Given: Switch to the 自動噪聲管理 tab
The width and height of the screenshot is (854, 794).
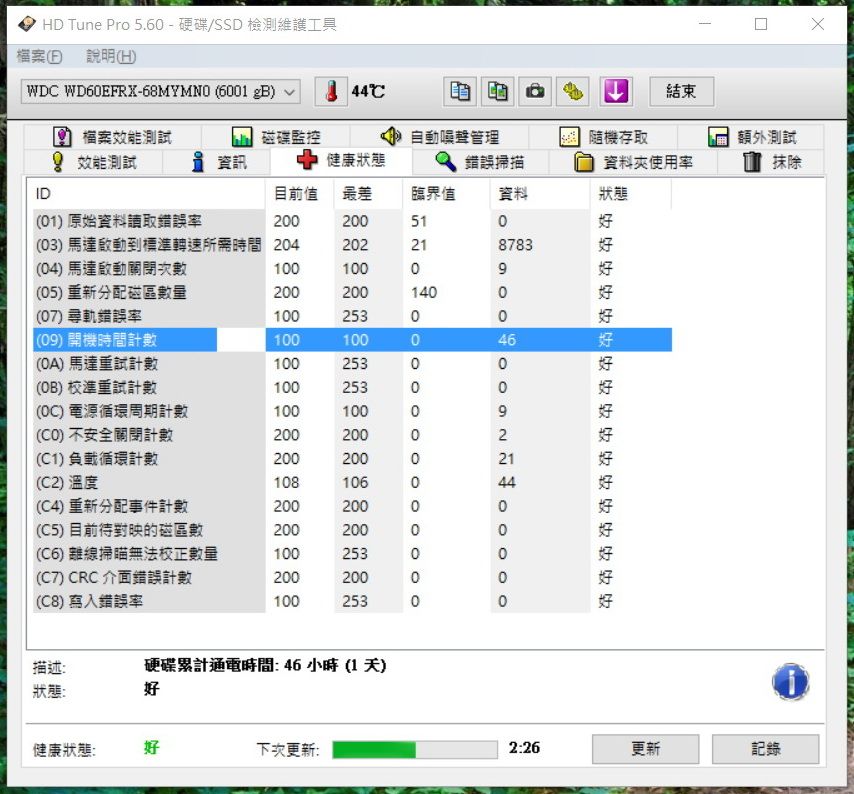Looking at the screenshot, I should pyautogui.click(x=439, y=137).
